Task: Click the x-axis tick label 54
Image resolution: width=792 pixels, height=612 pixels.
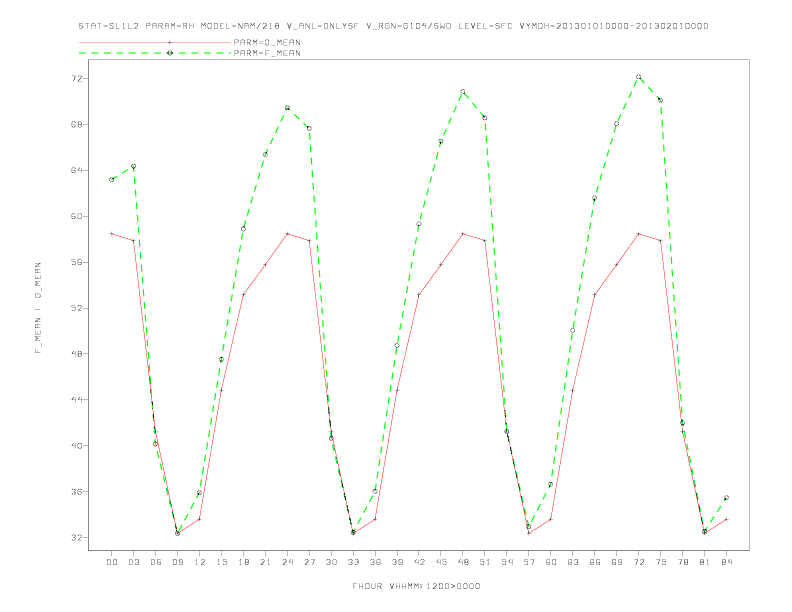Action: click(x=507, y=562)
